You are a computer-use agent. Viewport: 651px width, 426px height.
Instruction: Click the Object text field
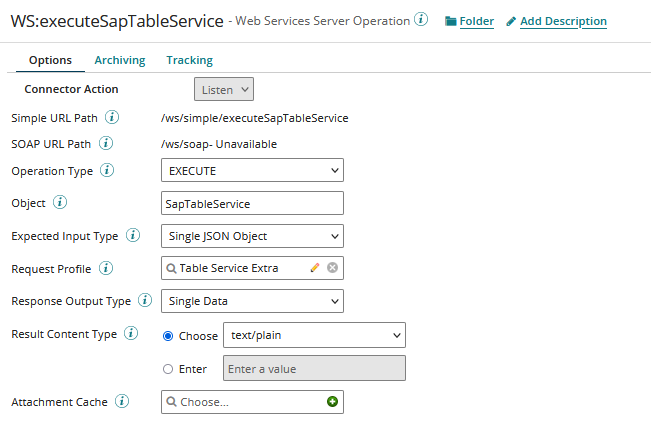point(252,203)
